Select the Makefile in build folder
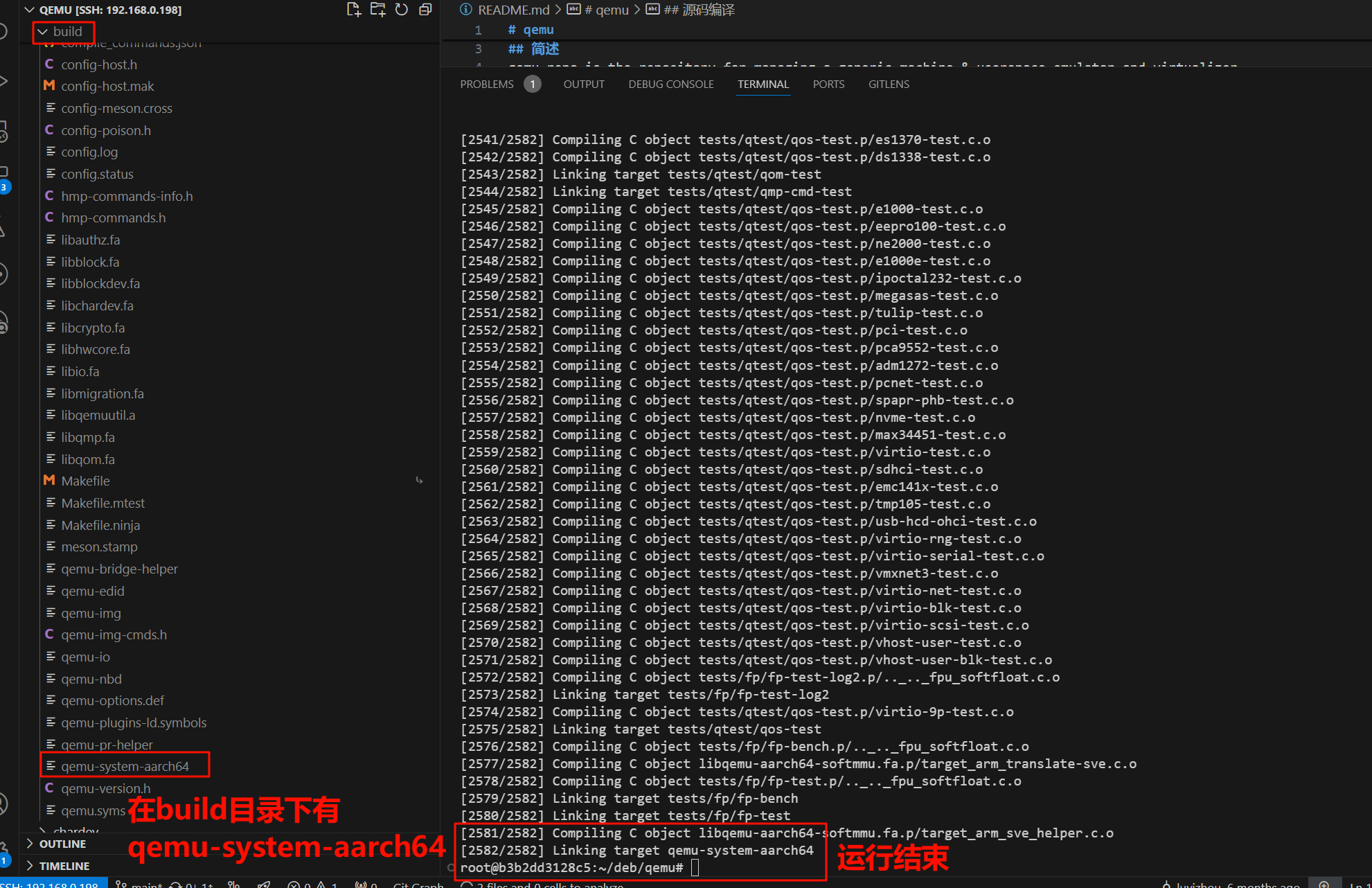This screenshot has height=888, width=1372. (85, 480)
